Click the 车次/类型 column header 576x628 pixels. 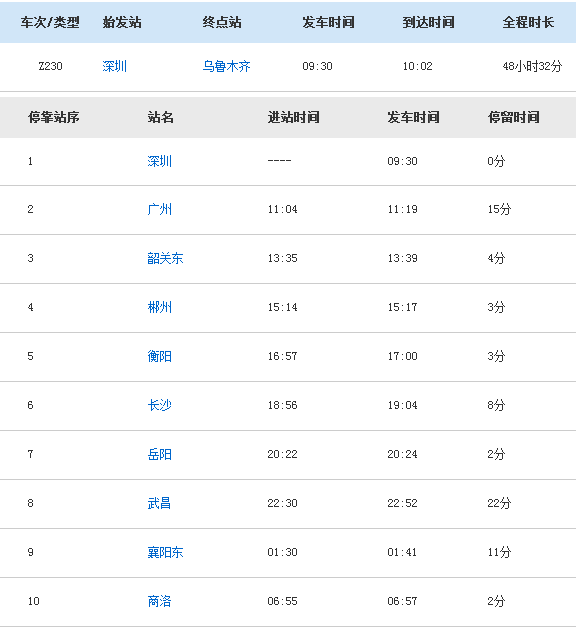[x=50, y=22]
